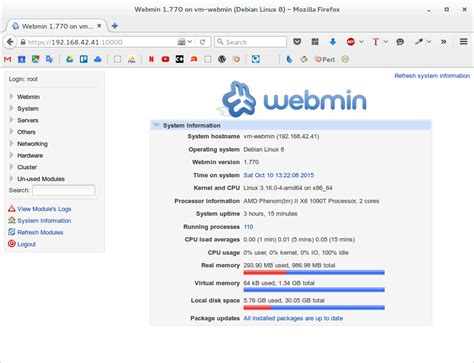Open the YouTube bookmark icon
This screenshot has width=474, height=363.
[x=165, y=59]
